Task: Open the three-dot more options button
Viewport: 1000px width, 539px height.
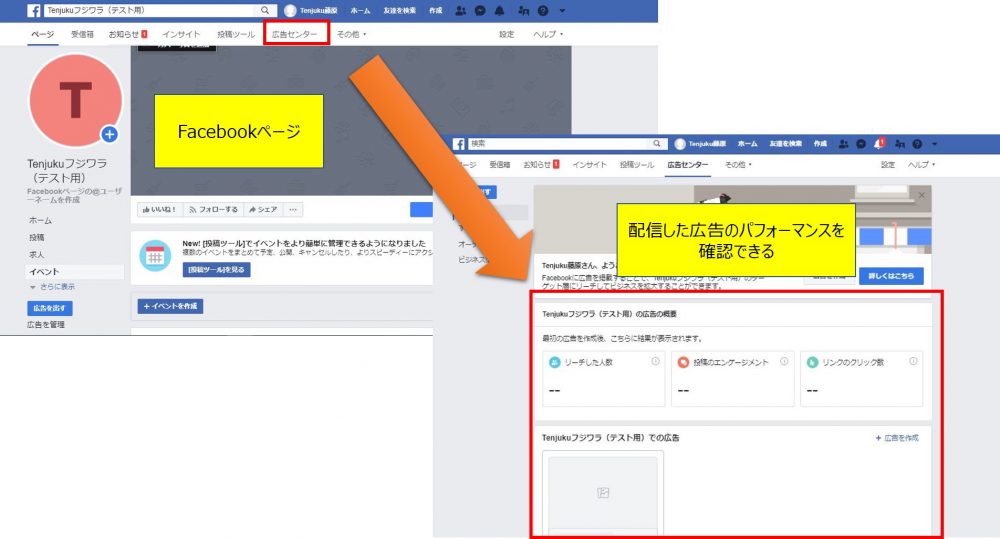Action: pyautogui.click(x=293, y=209)
